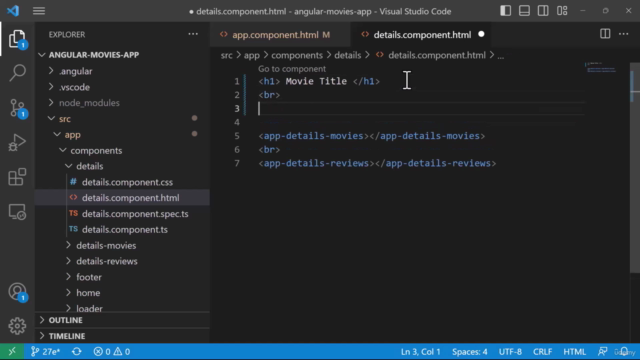Open the Customize Layout button
This screenshot has height=360, width=640.
point(562,11)
